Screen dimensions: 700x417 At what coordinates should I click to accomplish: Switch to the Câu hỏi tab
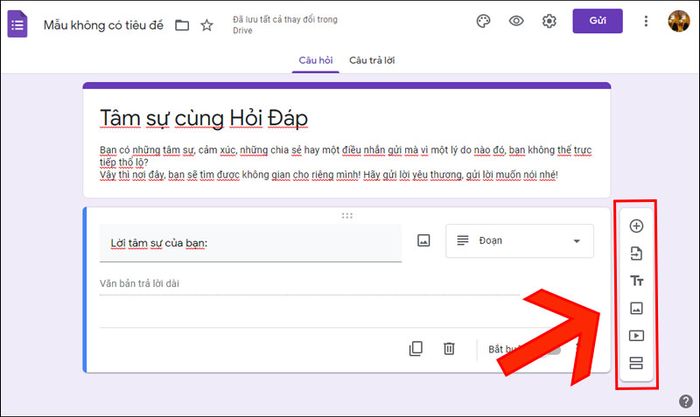(x=316, y=60)
